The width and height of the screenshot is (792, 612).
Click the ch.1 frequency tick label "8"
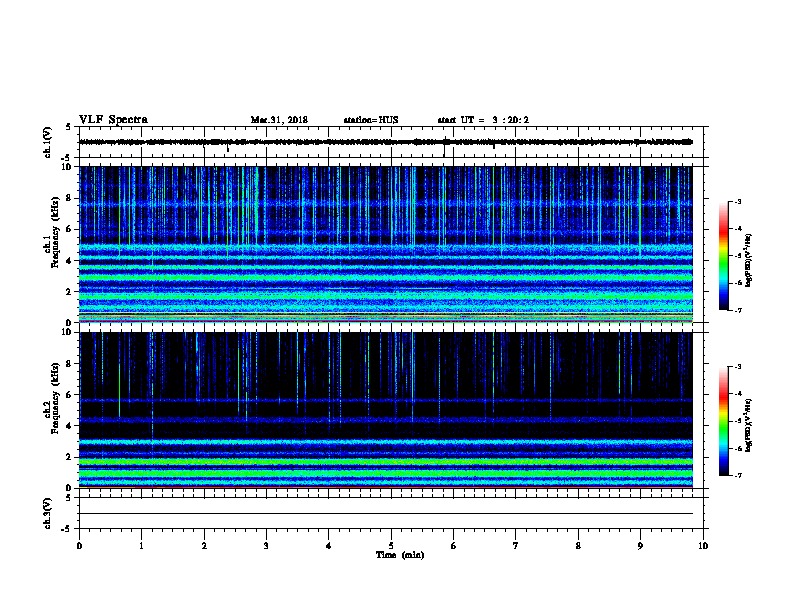[69, 198]
